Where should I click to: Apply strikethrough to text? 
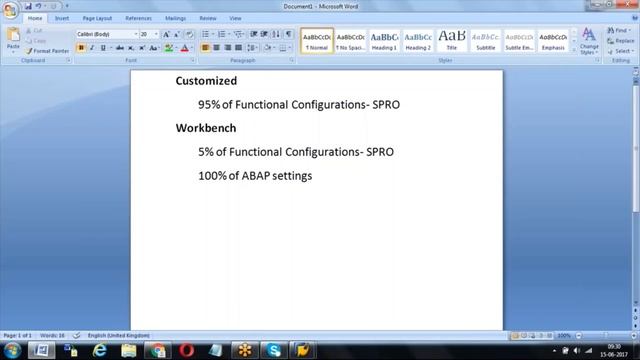pos(120,48)
